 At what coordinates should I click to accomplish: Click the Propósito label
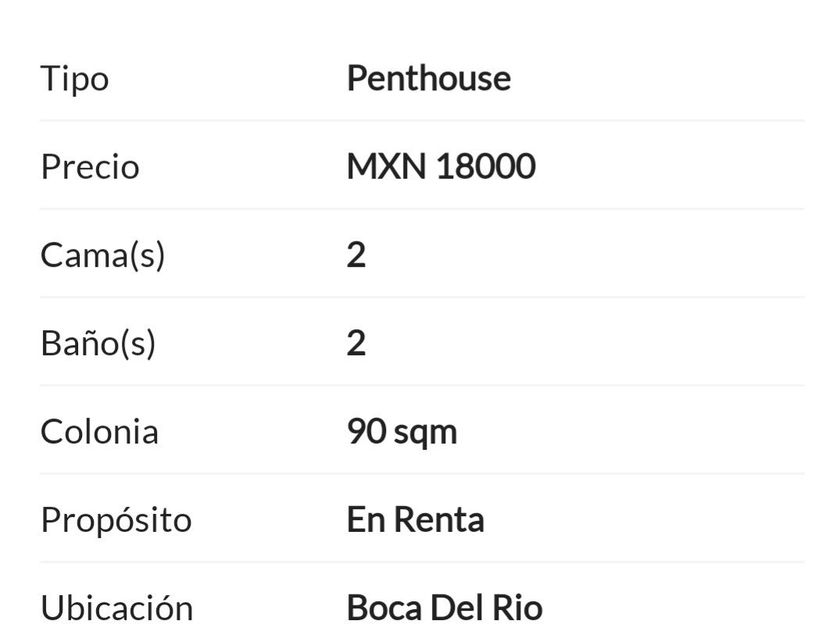point(115,520)
